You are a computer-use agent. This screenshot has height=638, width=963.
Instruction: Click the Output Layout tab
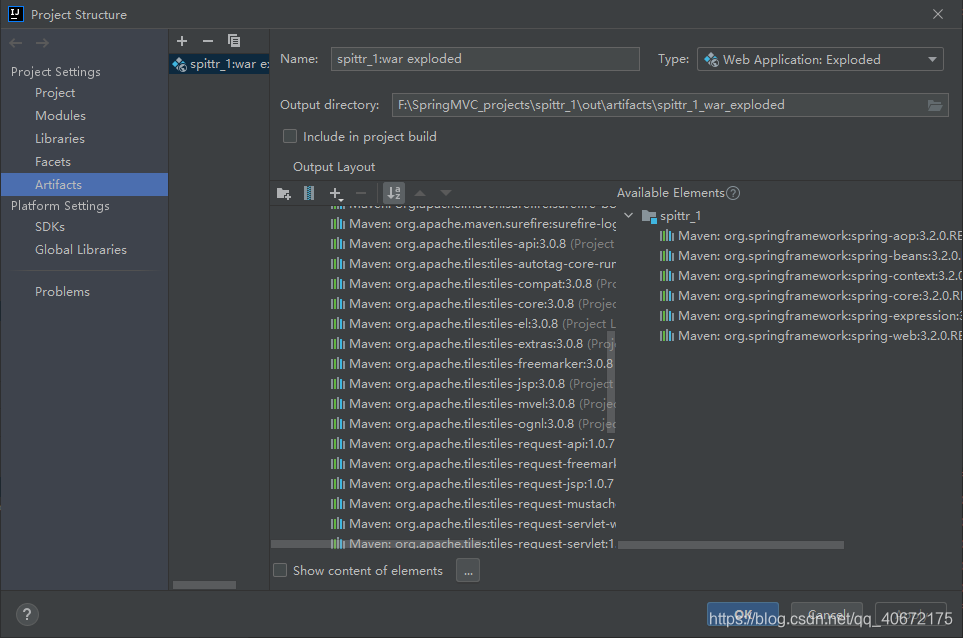point(333,167)
